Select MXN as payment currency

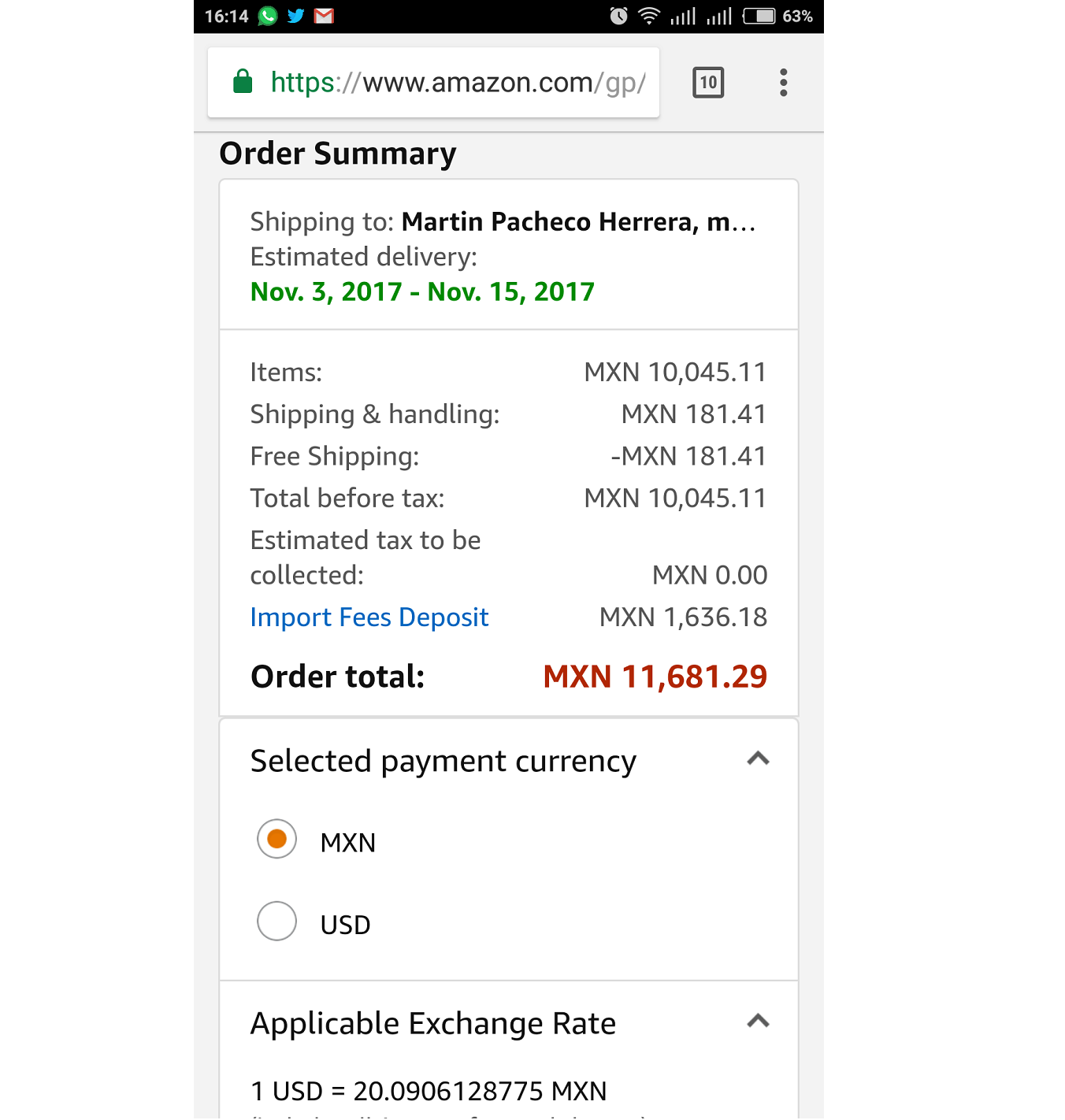(x=277, y=839)
